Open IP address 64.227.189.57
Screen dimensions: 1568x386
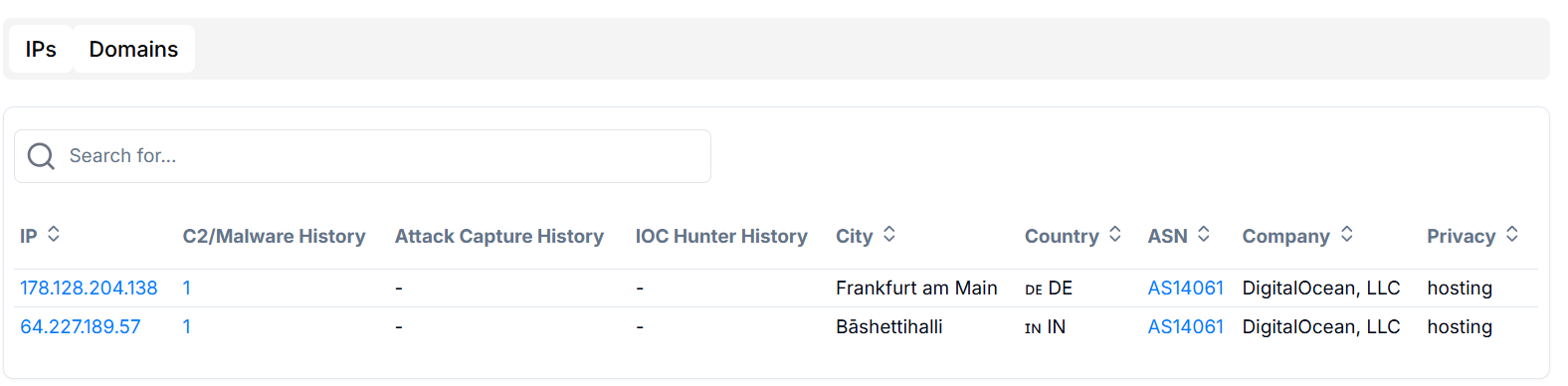click(81, 326)
